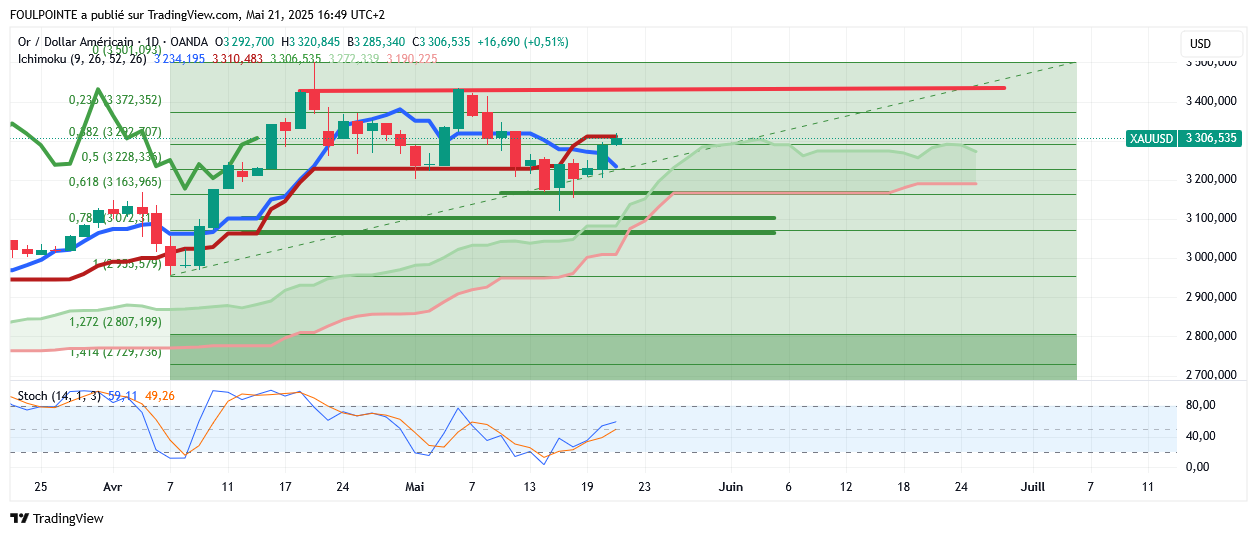Click the open value O 3 292,700

(x=245, y=42)
